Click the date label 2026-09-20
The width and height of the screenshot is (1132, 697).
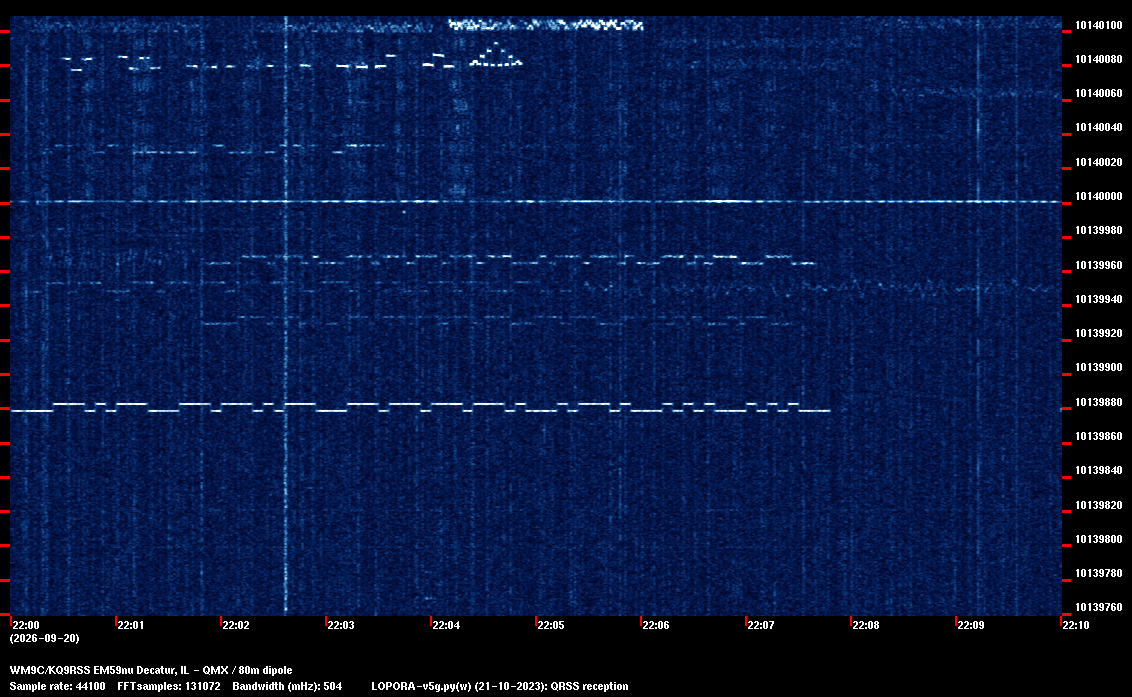[x=44, y=638]
